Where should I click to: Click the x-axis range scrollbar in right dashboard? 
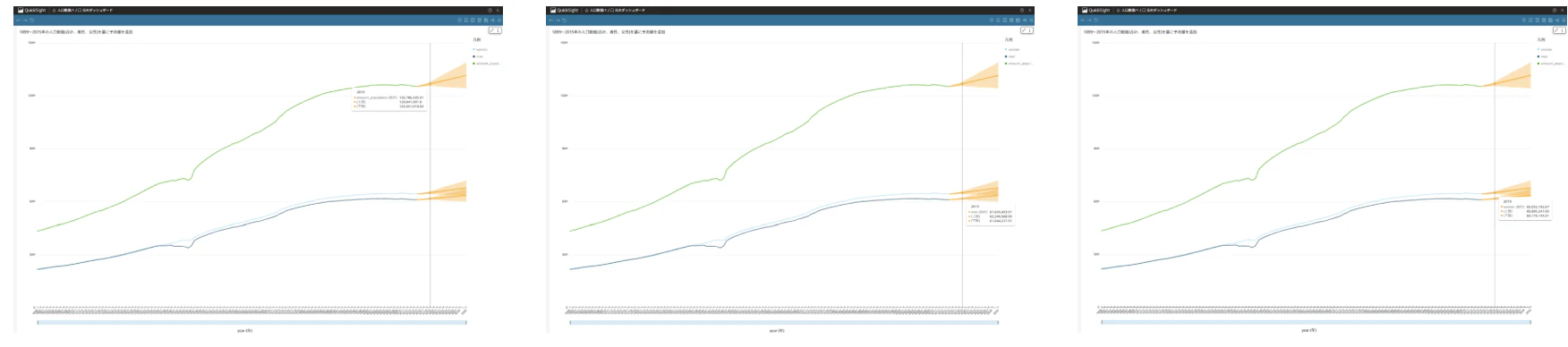click(1317, 322)
